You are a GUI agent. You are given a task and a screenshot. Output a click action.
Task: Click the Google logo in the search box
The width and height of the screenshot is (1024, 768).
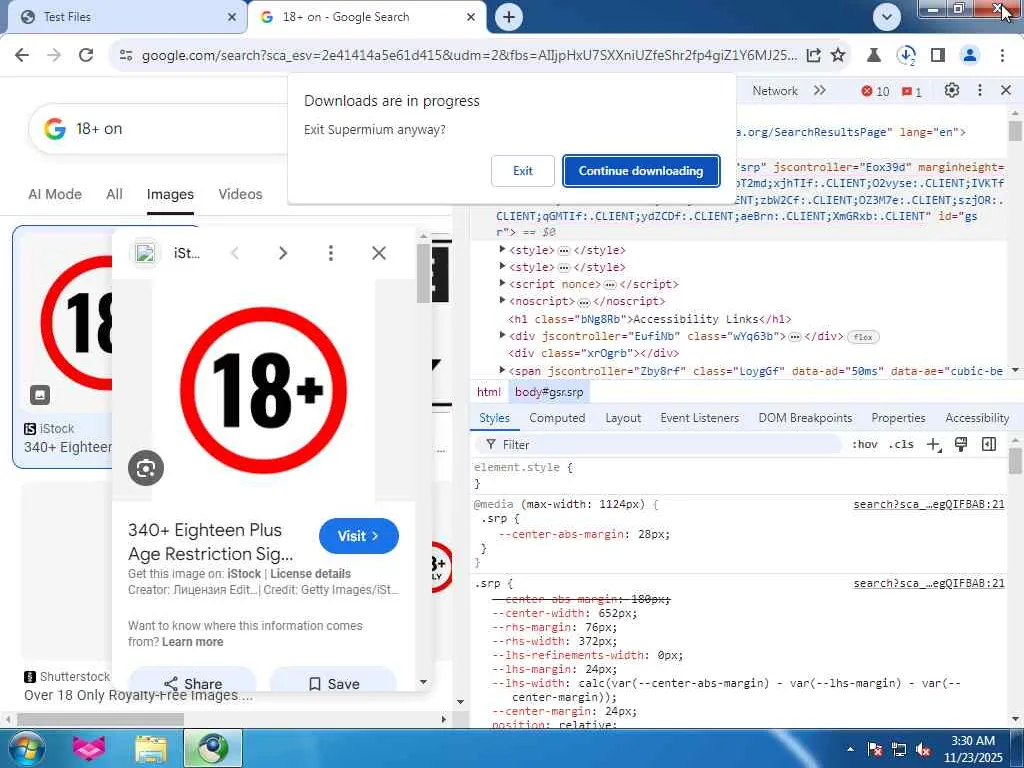coord(55,129)
